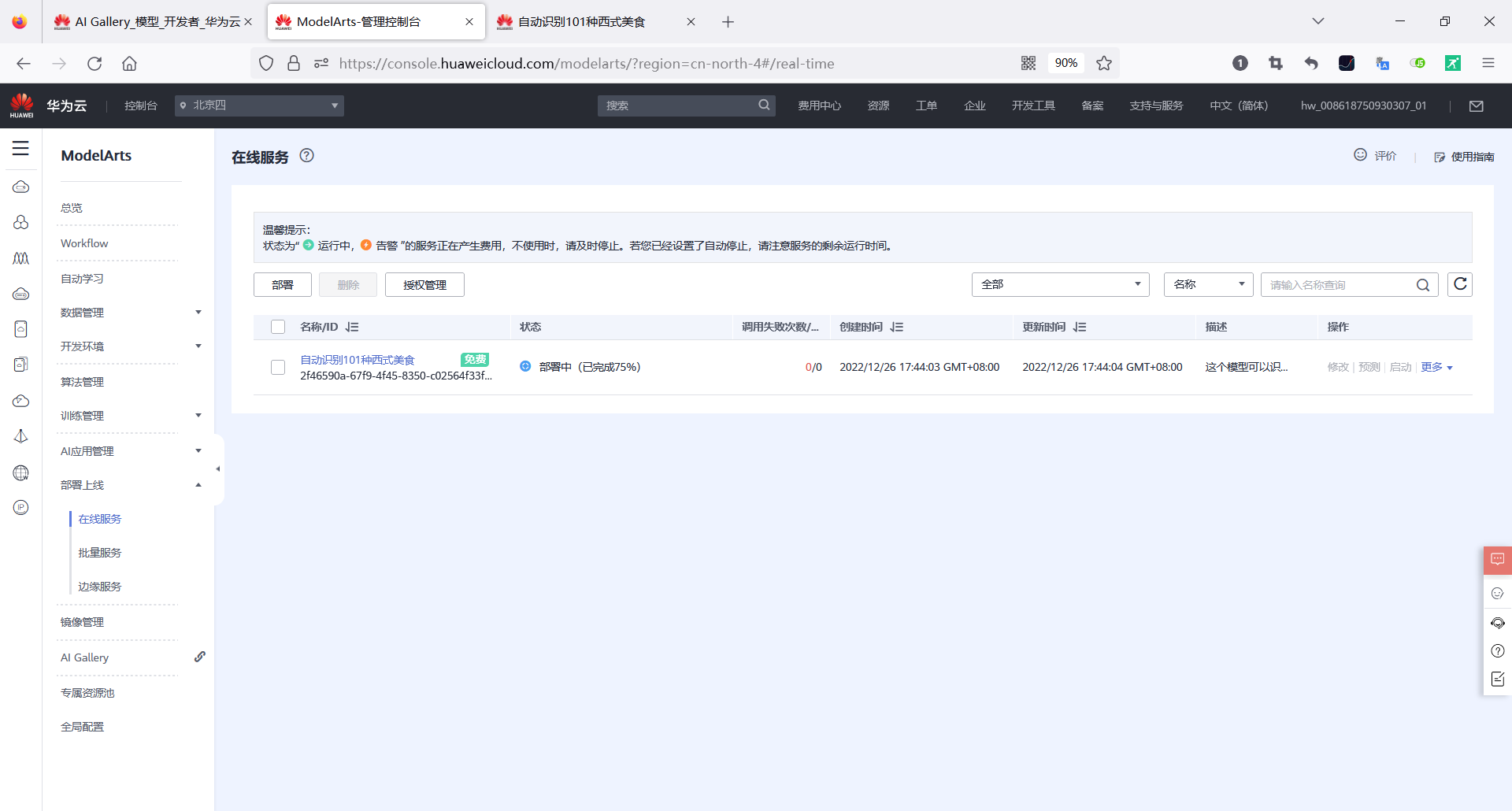
Task: Open 全局配置 in sidebar
Action: tap(82, 727)
